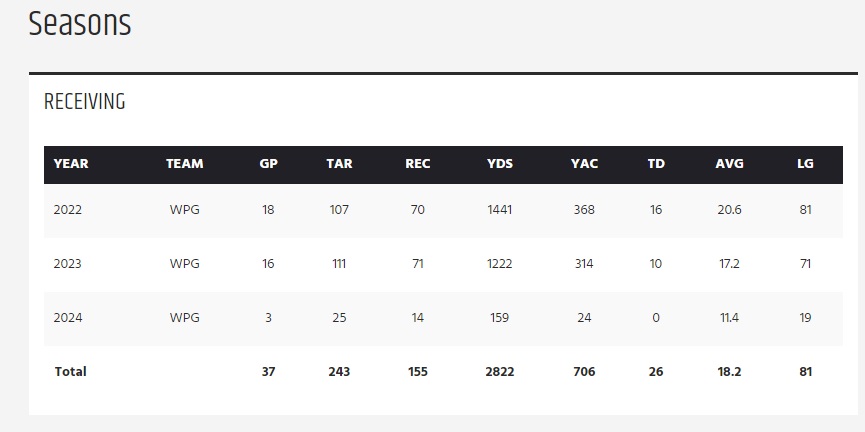The width and height of the screenshot is (865, 432).
Task: Click the Total row label
Action: click(x=70, y=371)
